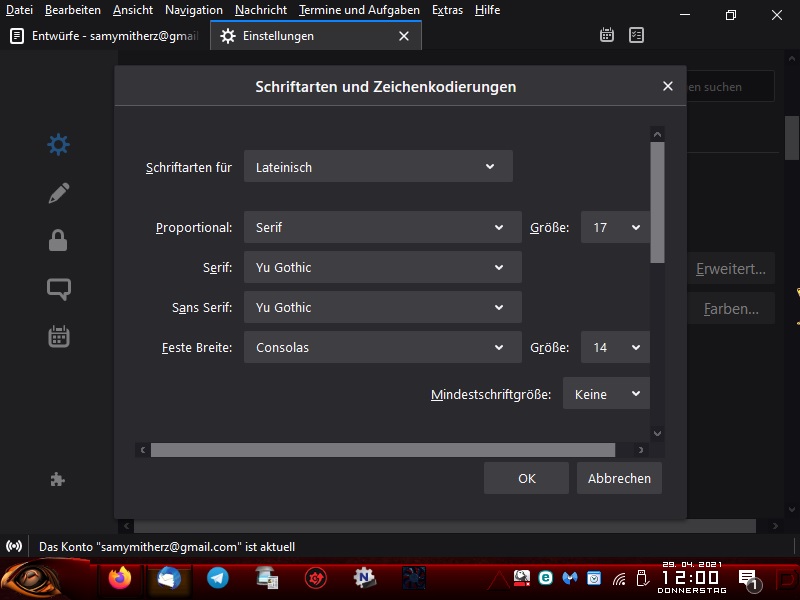Open the tasks tab icon in toolbar
The image size is (800, 600).
(636, 35)
